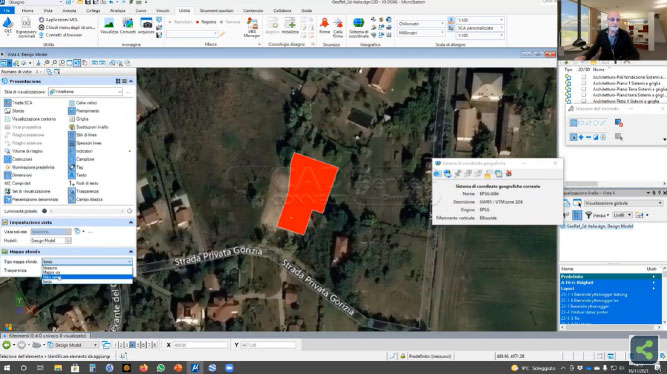Open the Modelli Design Model dropdown
Screen dimensions: 667x374
click(50, 240)
